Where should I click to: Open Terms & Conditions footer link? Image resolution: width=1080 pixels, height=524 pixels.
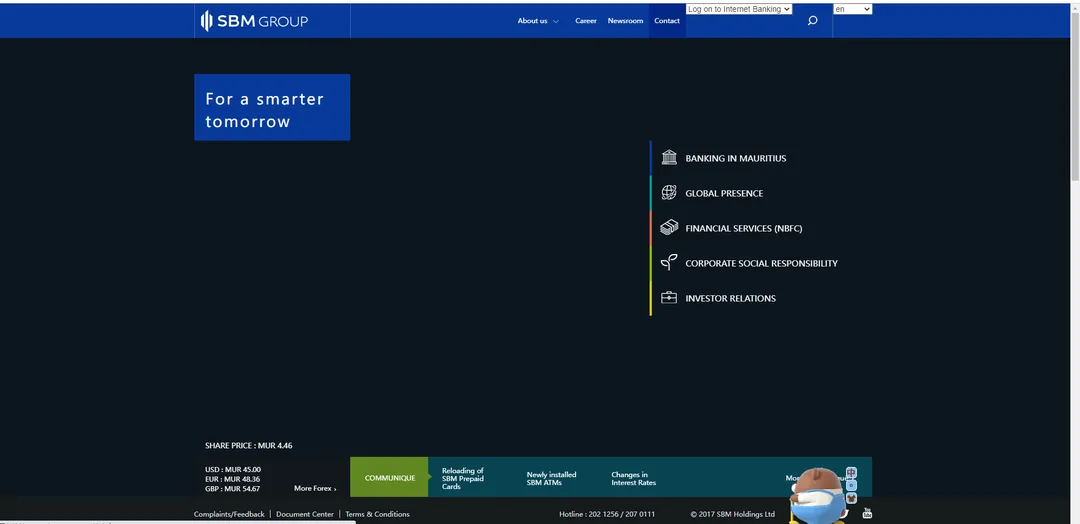click(x=377, y=514)
